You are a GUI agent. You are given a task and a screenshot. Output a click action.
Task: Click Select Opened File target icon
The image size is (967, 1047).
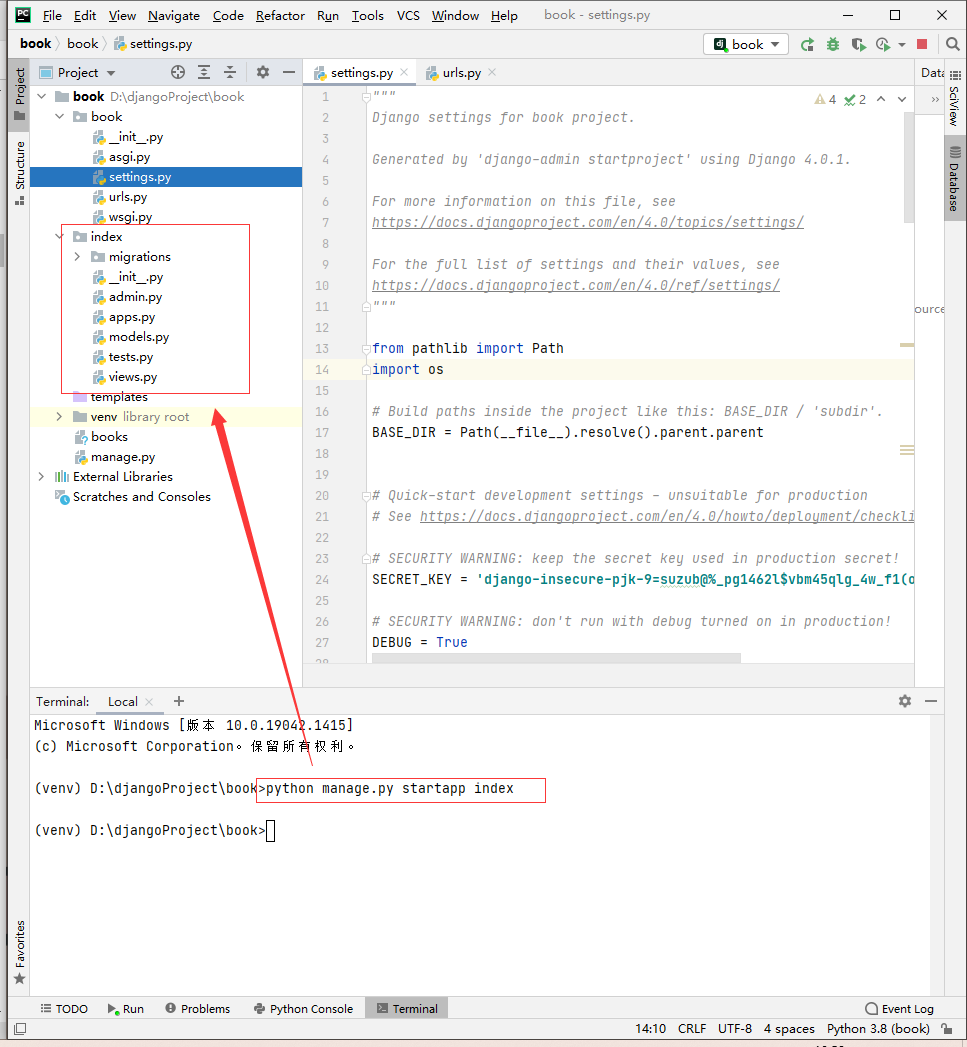tap(178, 72)
